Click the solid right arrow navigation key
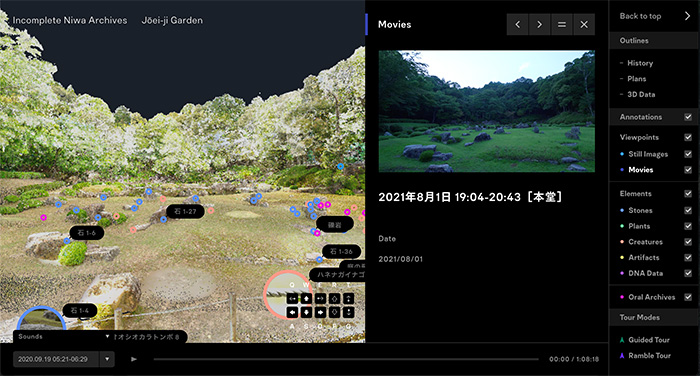700x376 pixels. [x=320, y=312]
